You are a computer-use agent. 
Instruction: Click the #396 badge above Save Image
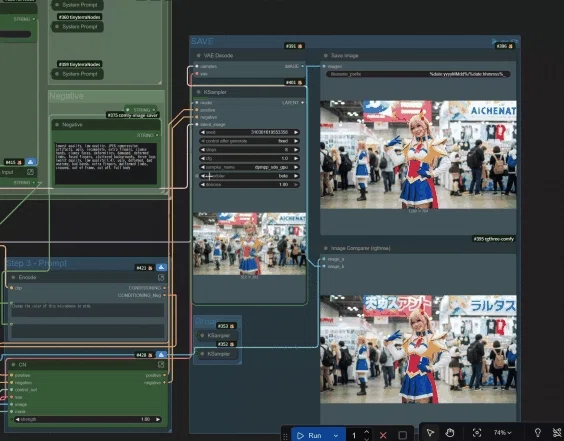[505, 46]
